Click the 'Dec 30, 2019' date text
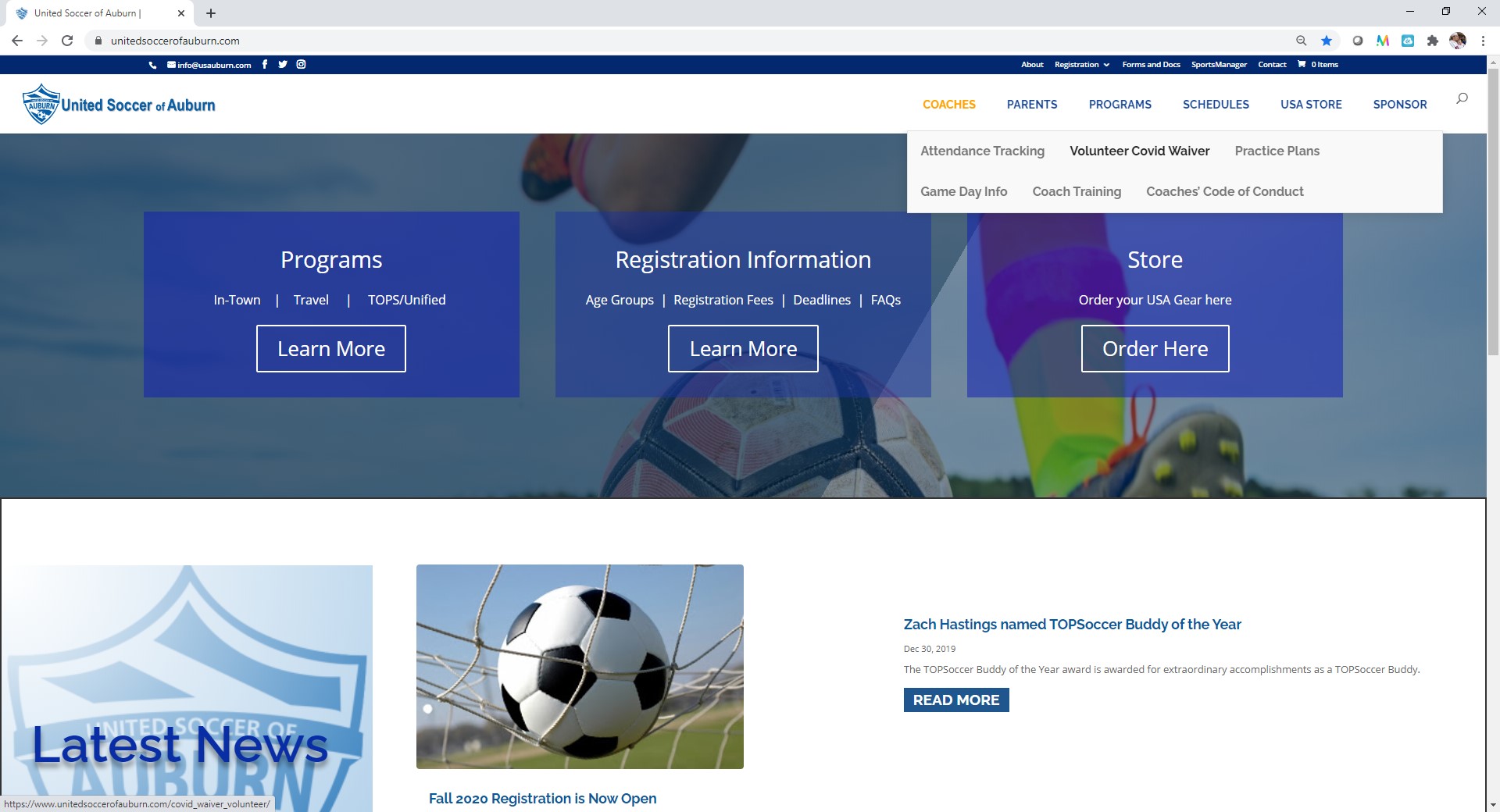Image resolution: width=1500 pixels, height=812 pixels. (930, 649)
